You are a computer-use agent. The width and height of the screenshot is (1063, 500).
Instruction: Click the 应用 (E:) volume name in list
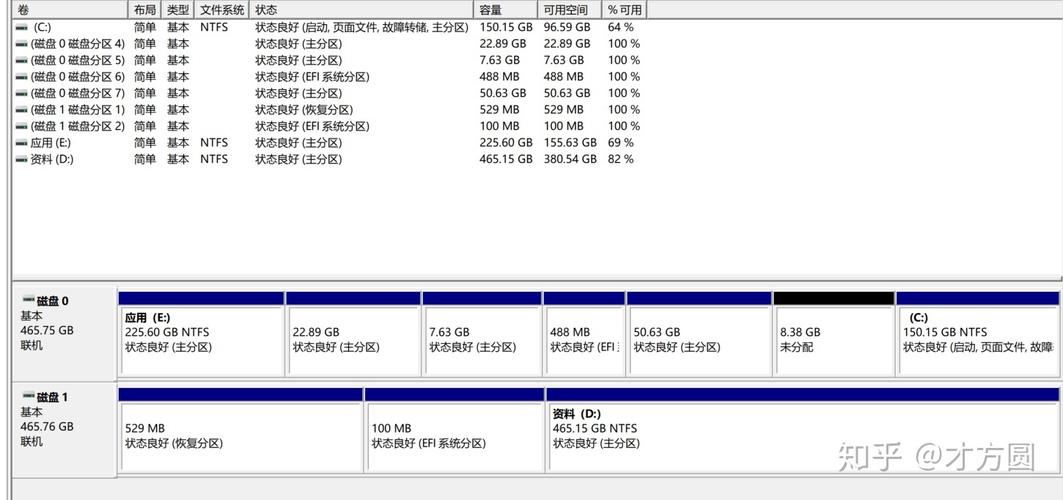[x=51, y=143]
